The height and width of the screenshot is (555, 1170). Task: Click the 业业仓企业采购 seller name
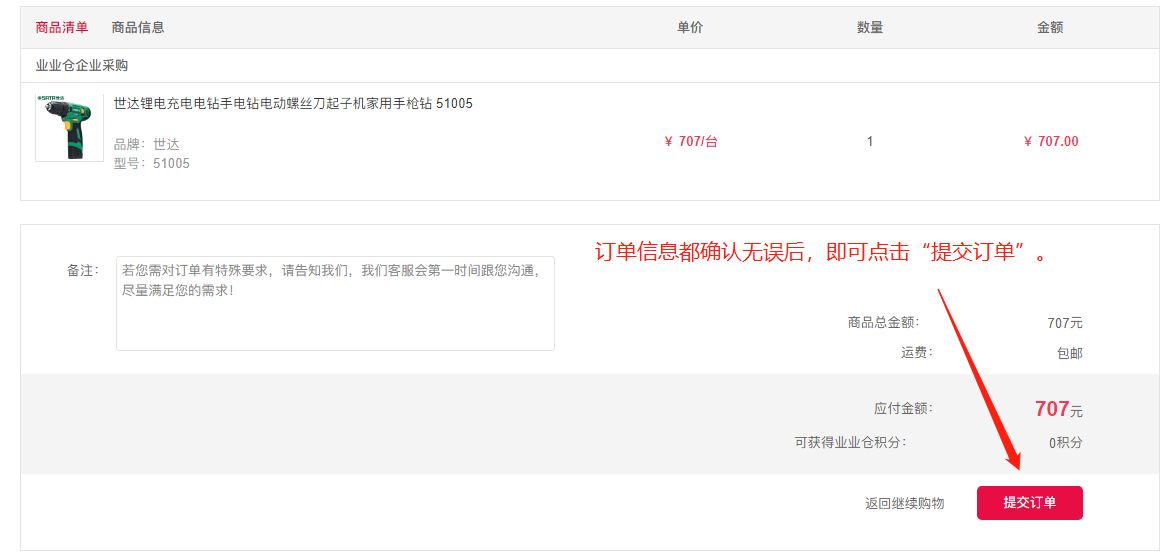[82, 66]
